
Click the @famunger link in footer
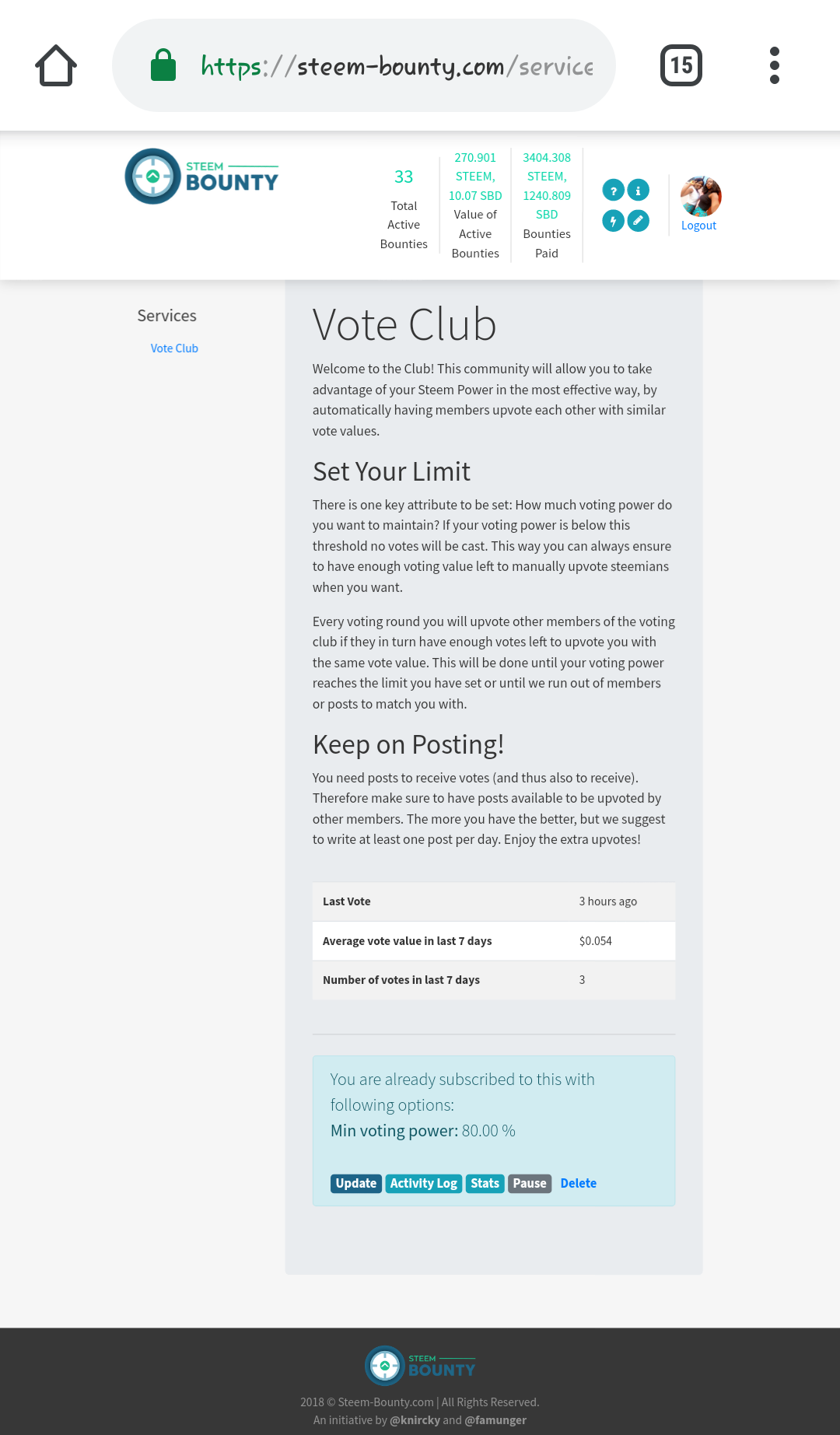[495, 1420]
